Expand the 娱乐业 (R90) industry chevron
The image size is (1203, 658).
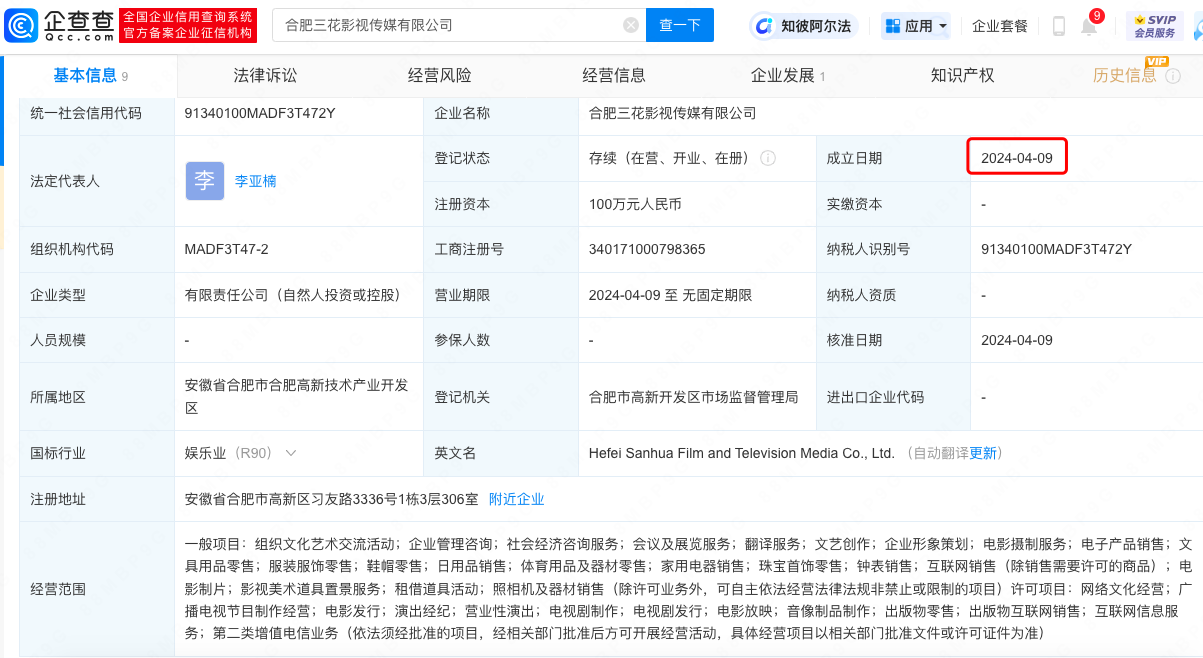coord(291,453)
